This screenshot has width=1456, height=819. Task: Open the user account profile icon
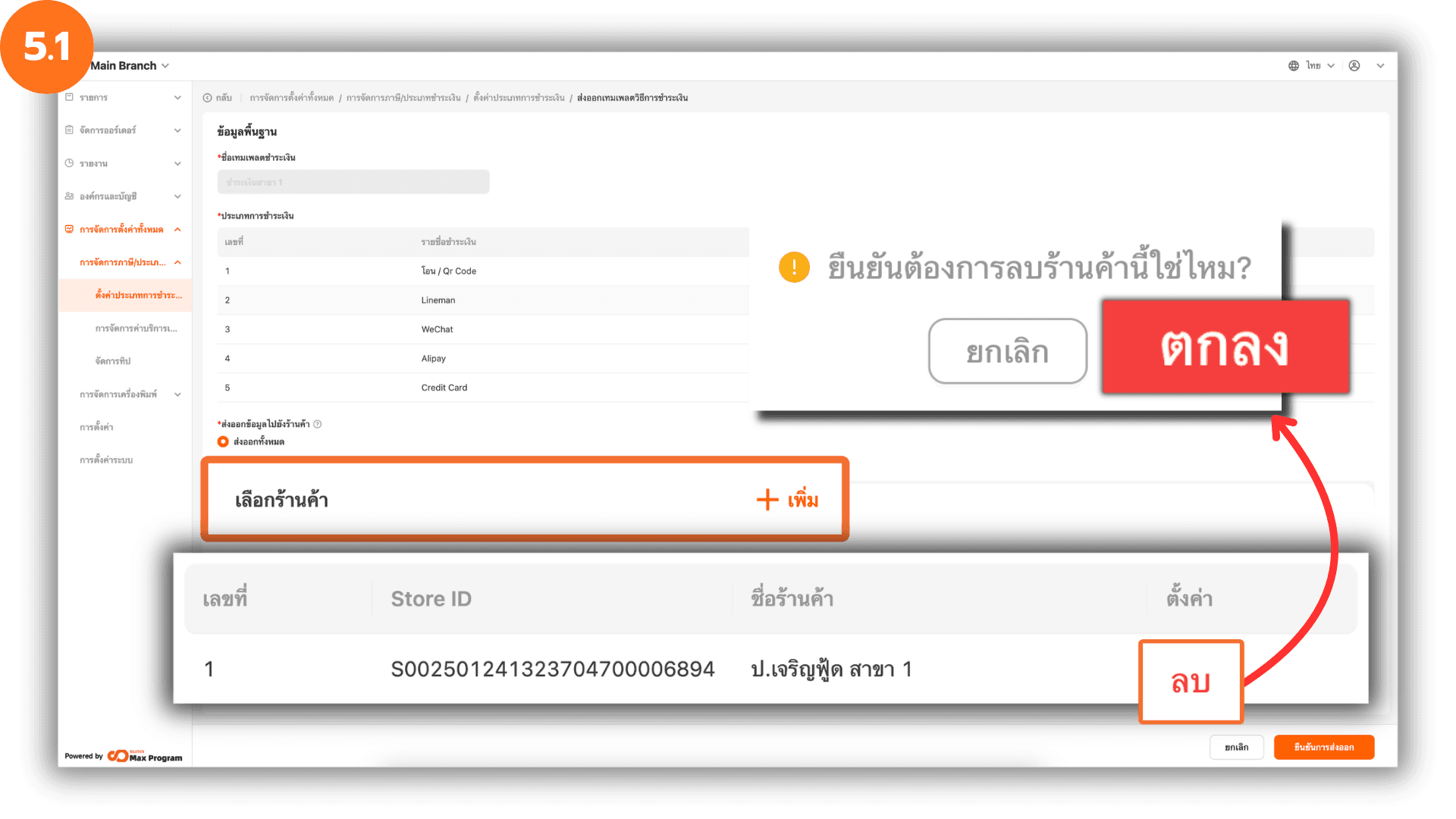[x=1354, y=66]
